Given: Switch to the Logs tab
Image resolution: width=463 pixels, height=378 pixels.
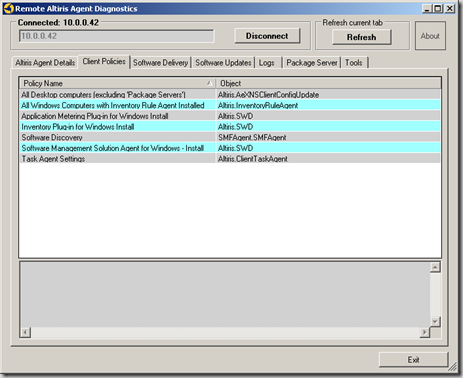Looking at the screenshot, I should [267, 63].
